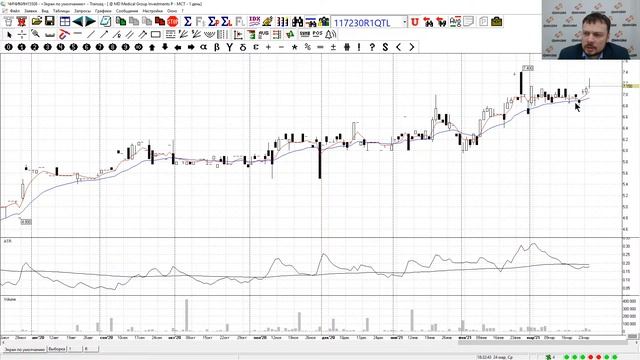Click the blue Sigma icon
640x360 pixels.
pyautogui.click(x=187, y=22)
